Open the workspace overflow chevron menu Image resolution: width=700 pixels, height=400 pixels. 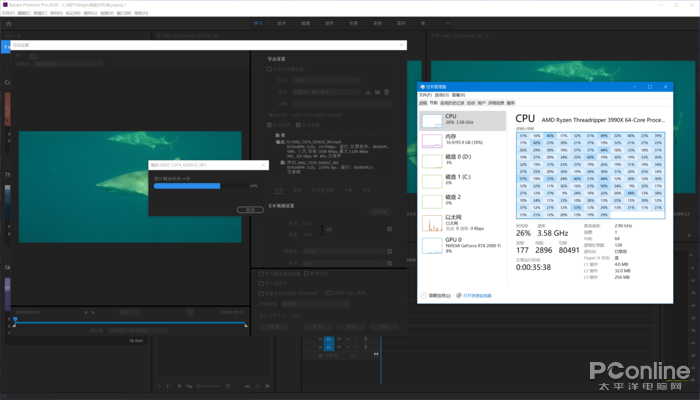click(448, 23)
